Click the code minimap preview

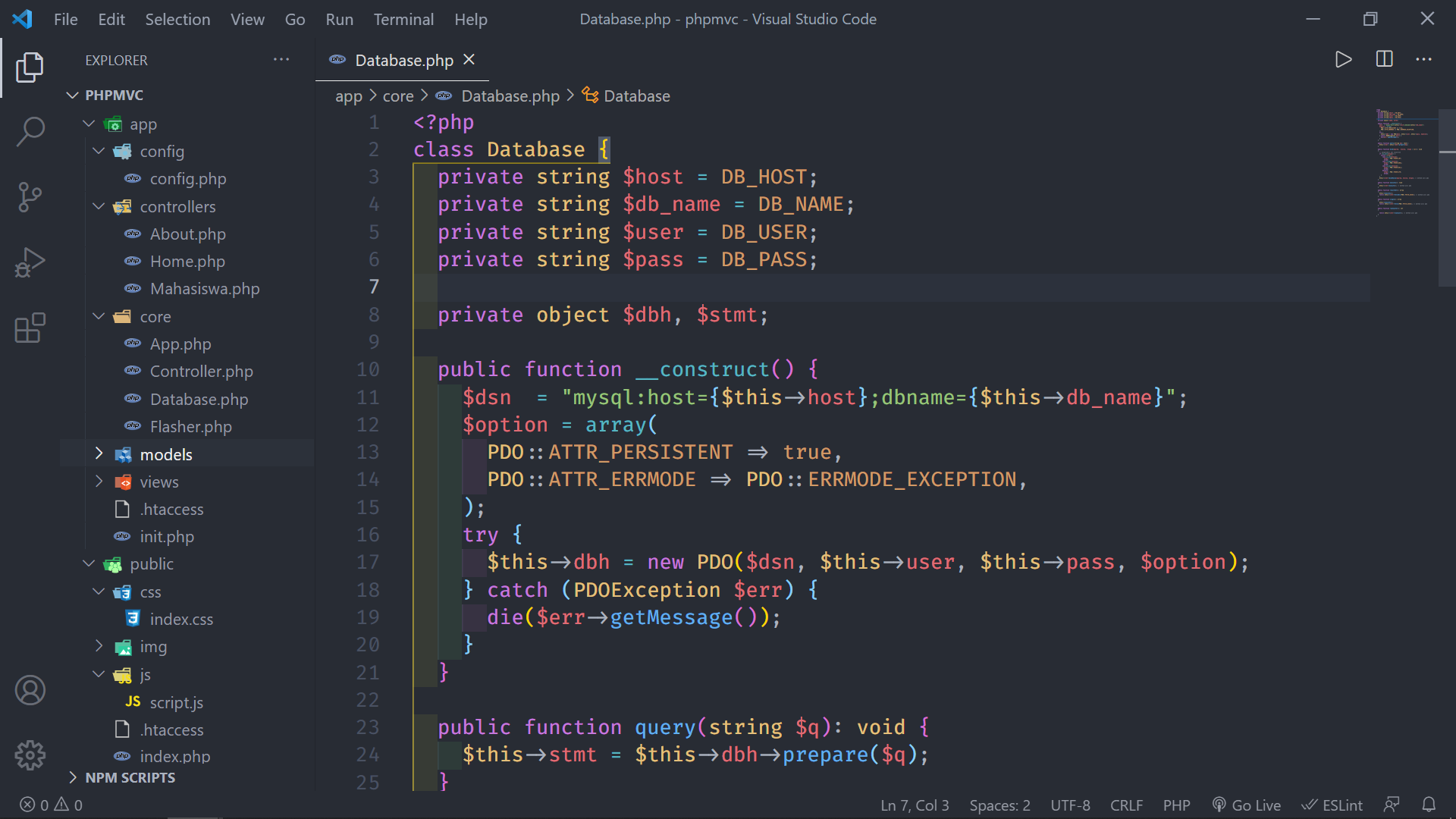1404,163
